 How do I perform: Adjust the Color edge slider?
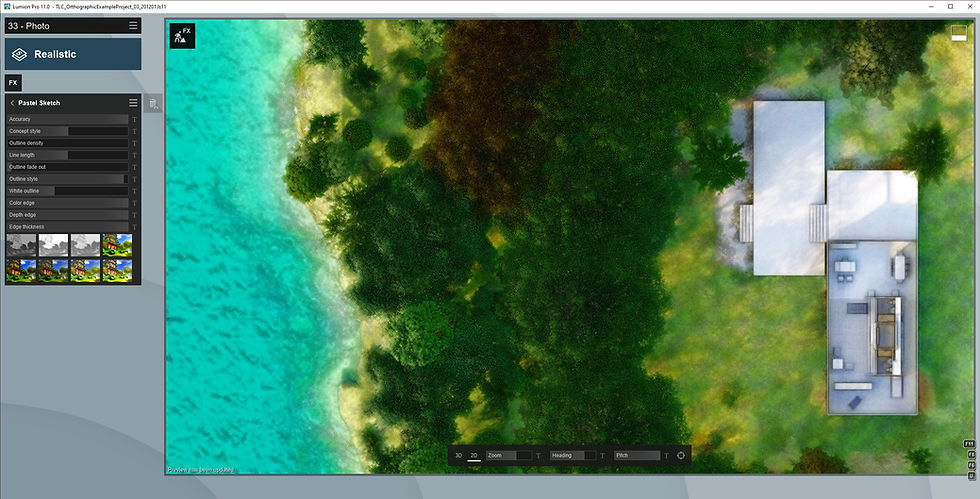pos(68,203)
